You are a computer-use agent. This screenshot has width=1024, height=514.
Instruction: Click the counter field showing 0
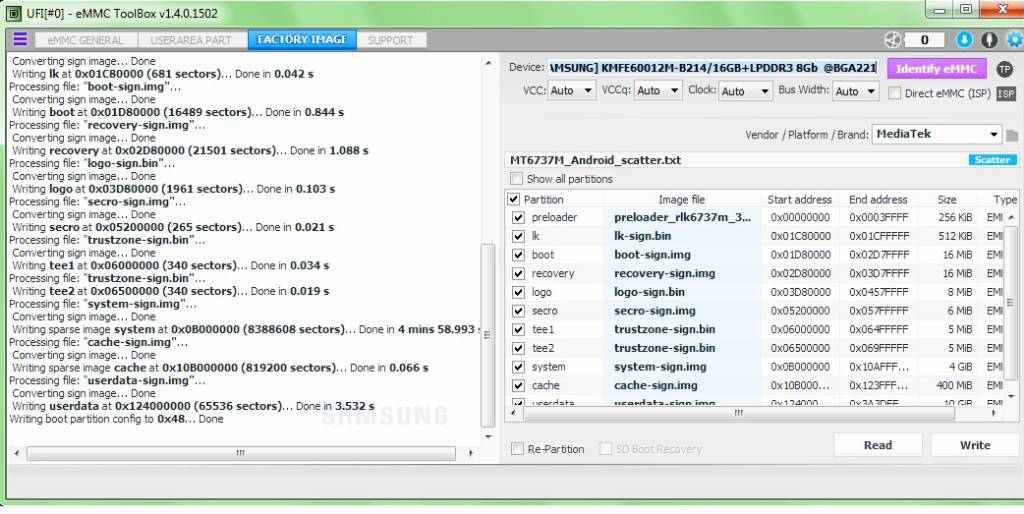click(x=924, y=40)
